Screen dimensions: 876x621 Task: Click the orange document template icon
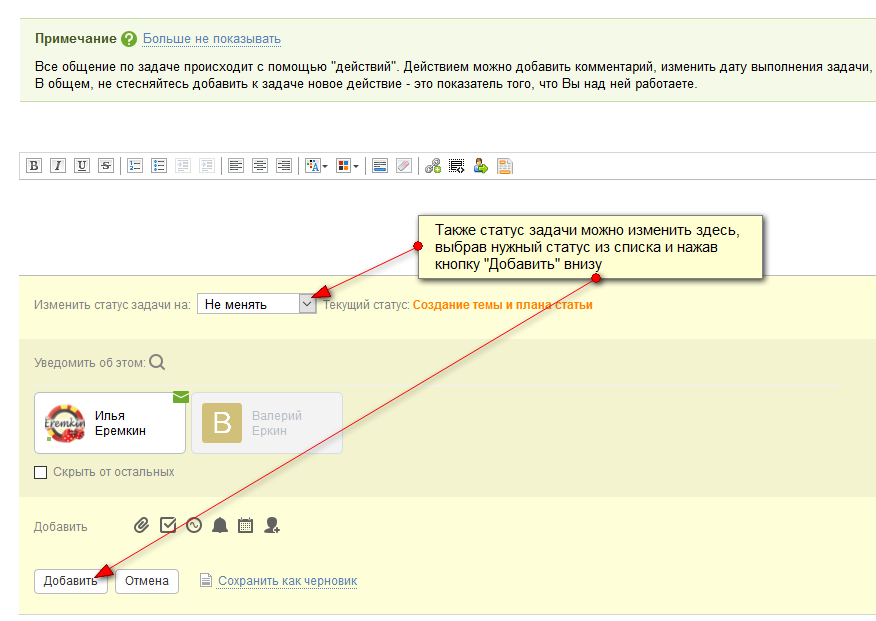pyautogui.click(x=505, y=166)
